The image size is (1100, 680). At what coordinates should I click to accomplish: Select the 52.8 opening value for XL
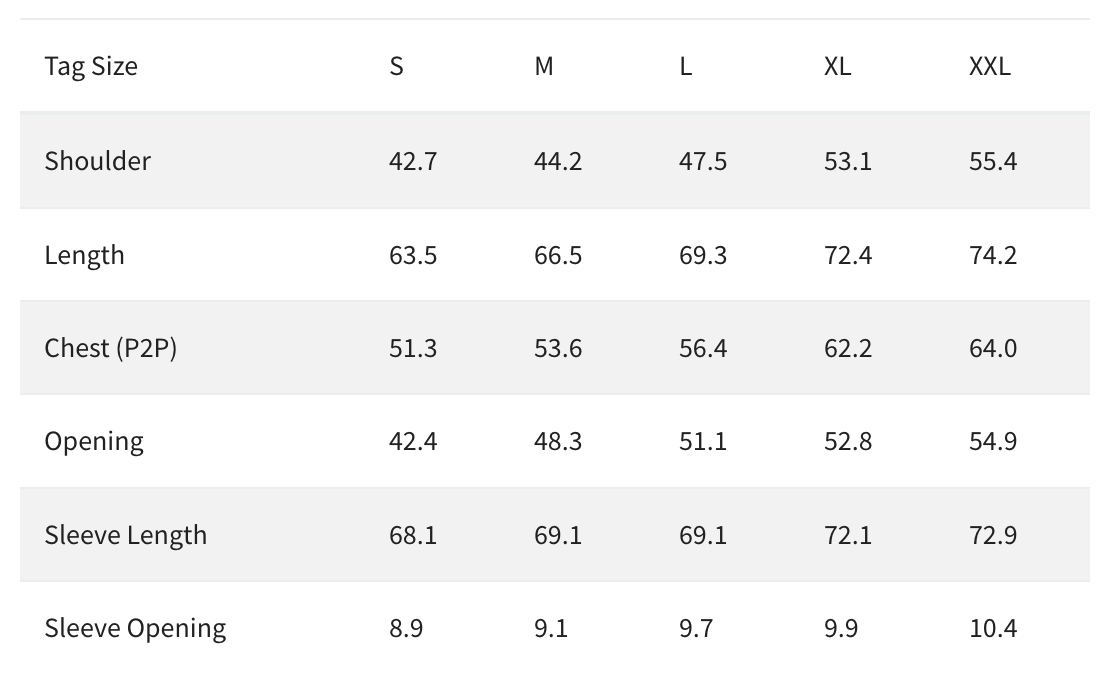pyautogui.click(x=848, y=441)
